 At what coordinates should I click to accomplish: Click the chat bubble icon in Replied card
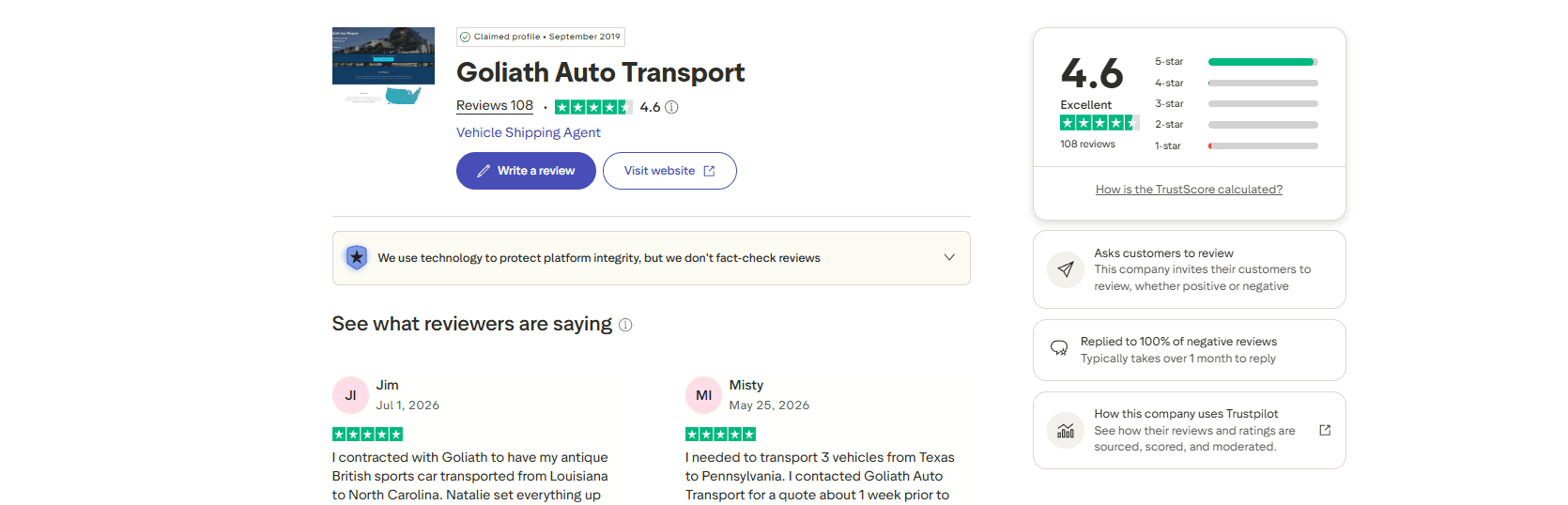(1059, 348)
